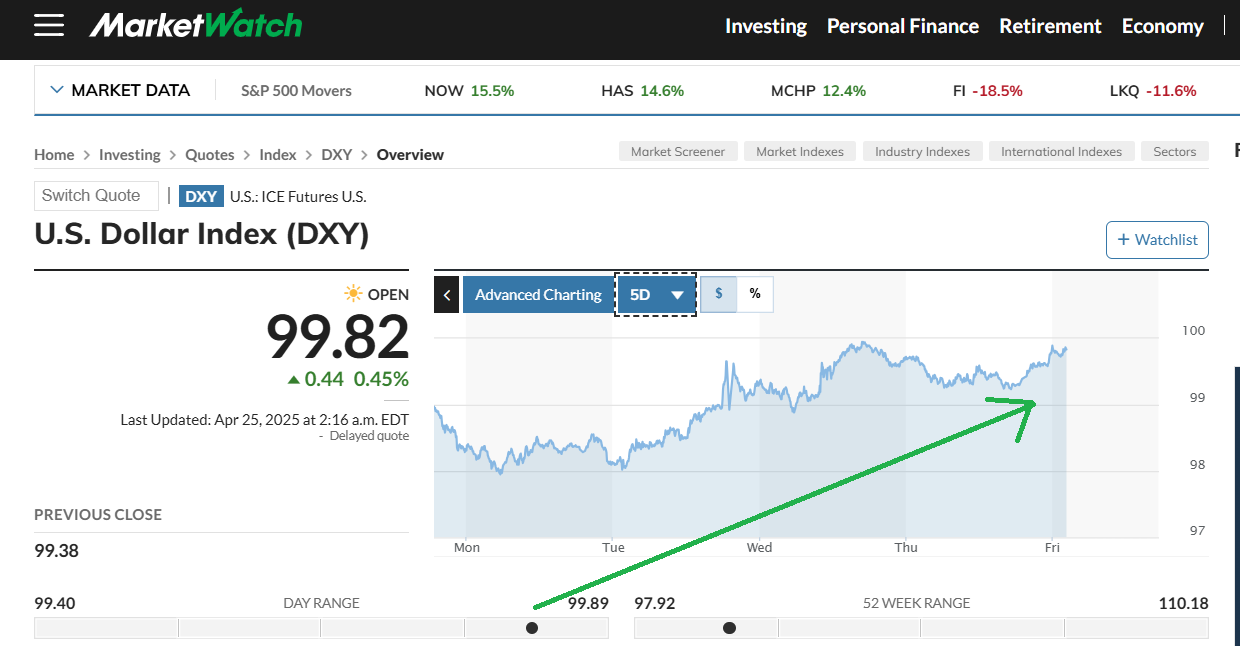Open Advanced Charting
This screenshot has width=1240, height=648.
(538, 295)
